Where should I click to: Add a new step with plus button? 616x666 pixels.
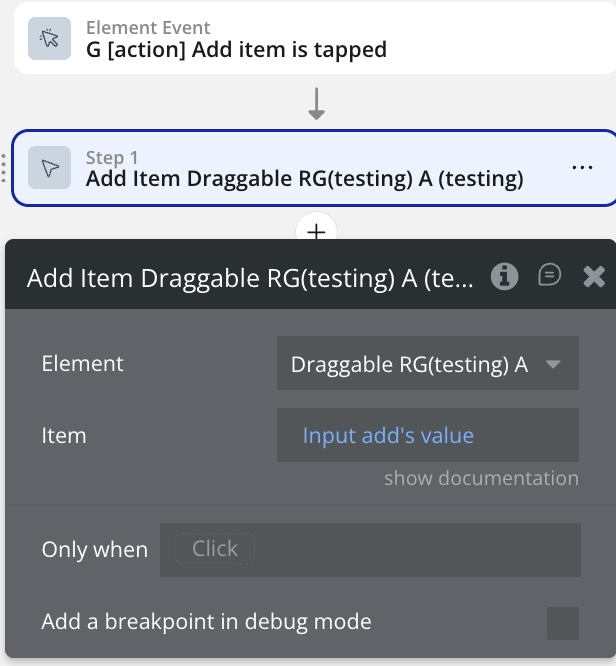316,232
